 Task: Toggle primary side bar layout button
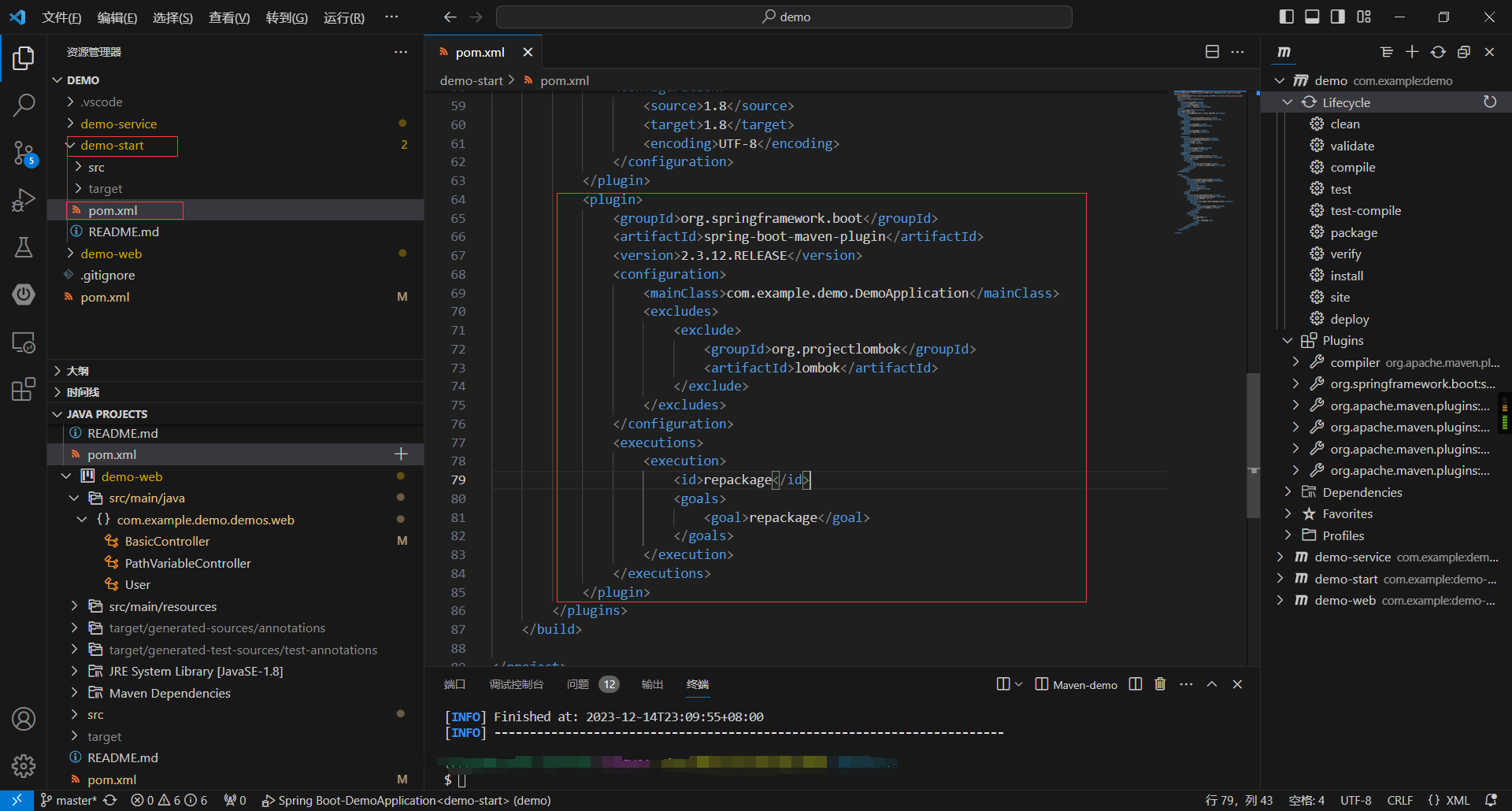pyautogui.click(x=1287, y=17)
